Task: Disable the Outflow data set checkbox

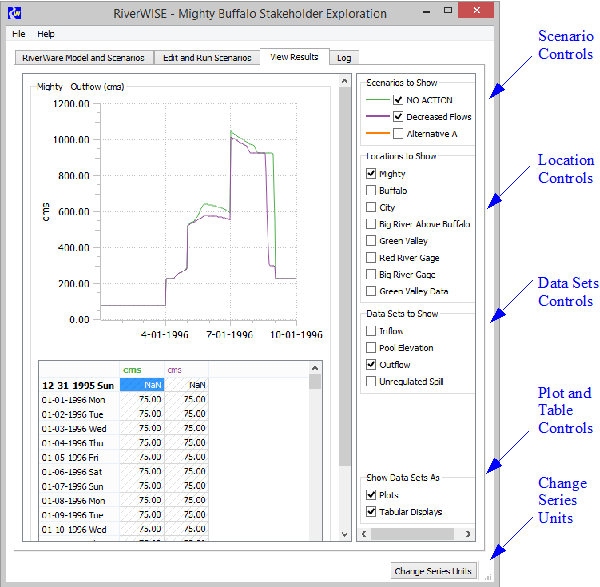Action: pyautogui.click(x=372, y=365)
